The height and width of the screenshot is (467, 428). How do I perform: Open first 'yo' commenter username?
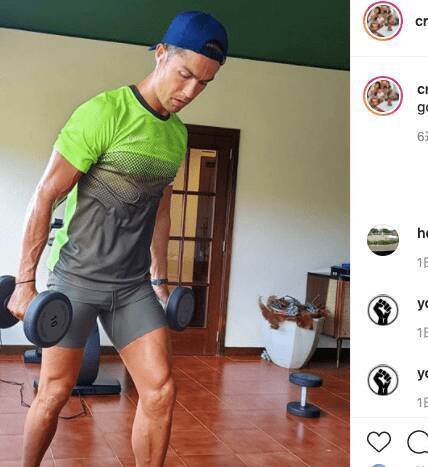click(x=423, y=303)
